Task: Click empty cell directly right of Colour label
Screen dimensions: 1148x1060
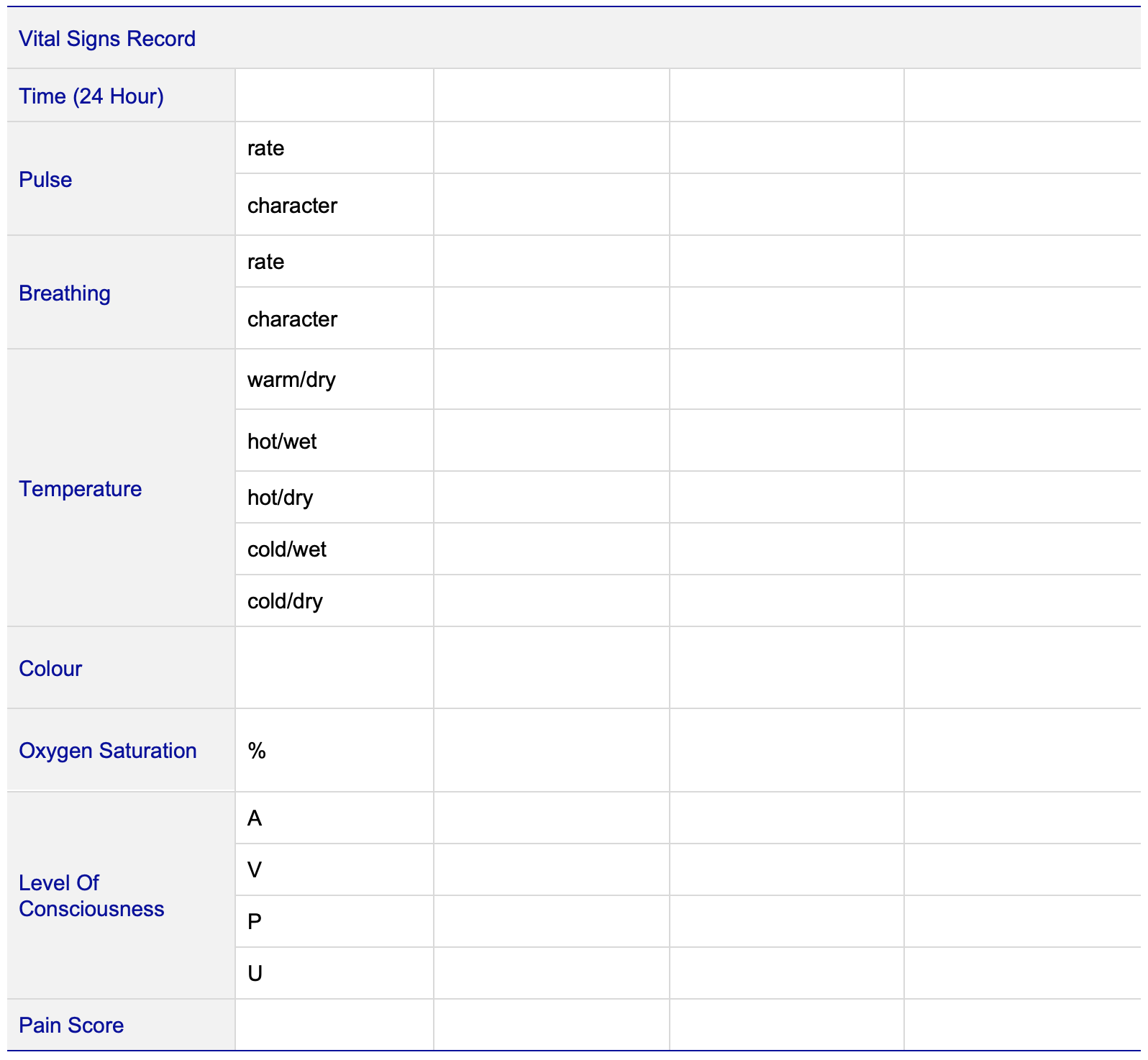Action: 334,668
